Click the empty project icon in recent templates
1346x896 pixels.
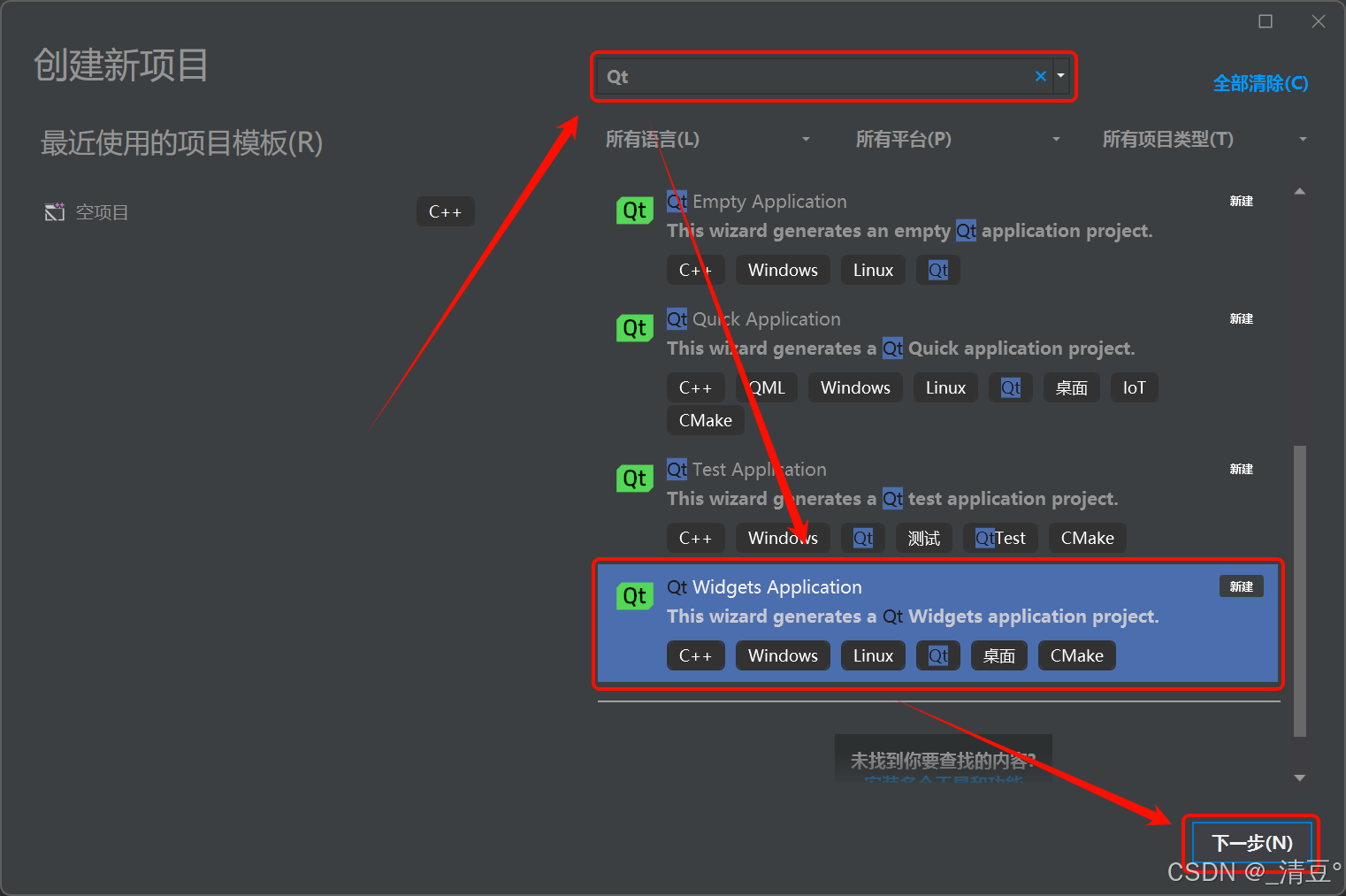tap(55, 212)
